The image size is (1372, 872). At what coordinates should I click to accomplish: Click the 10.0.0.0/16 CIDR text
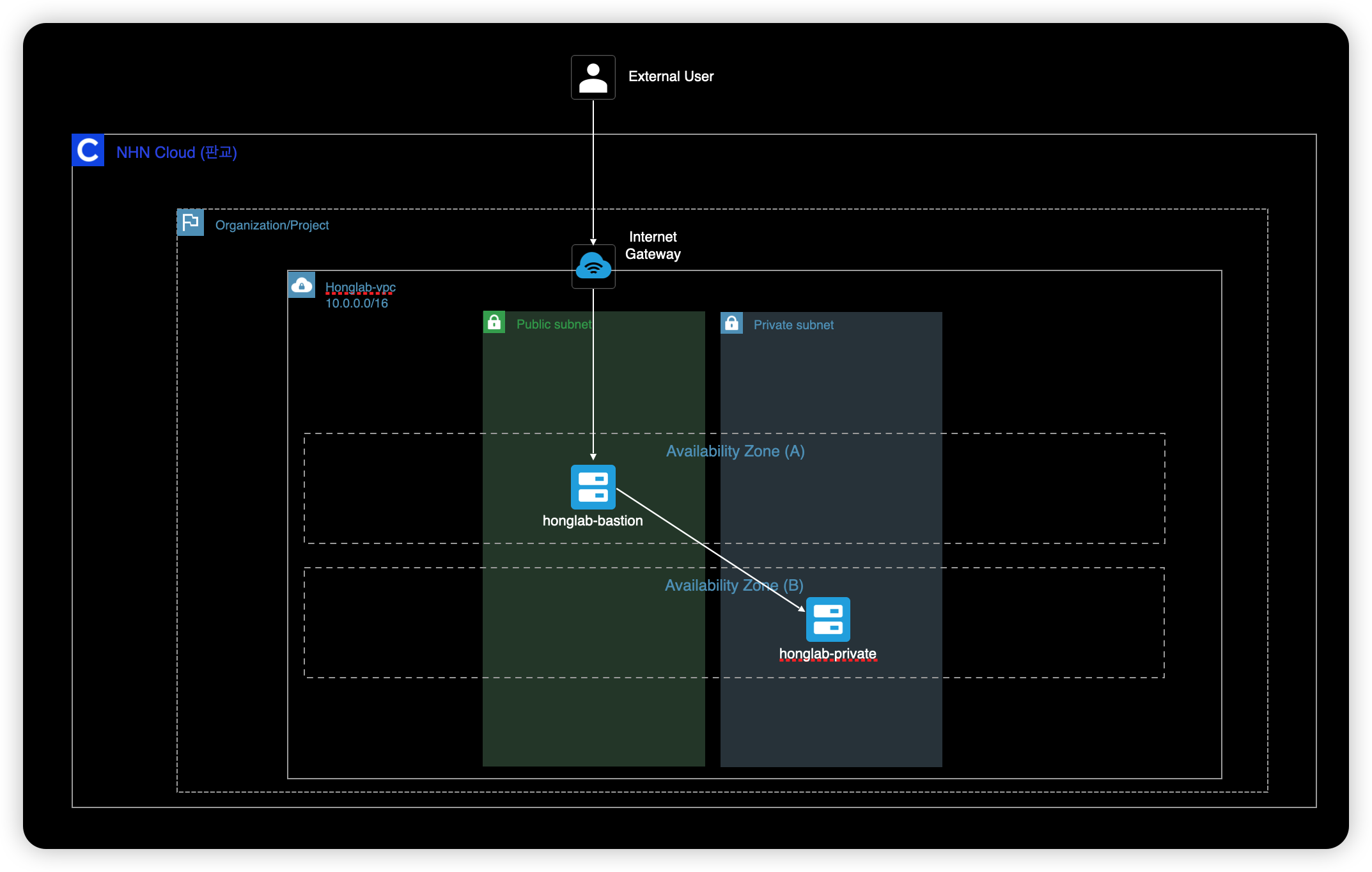(x=356, y=303)
